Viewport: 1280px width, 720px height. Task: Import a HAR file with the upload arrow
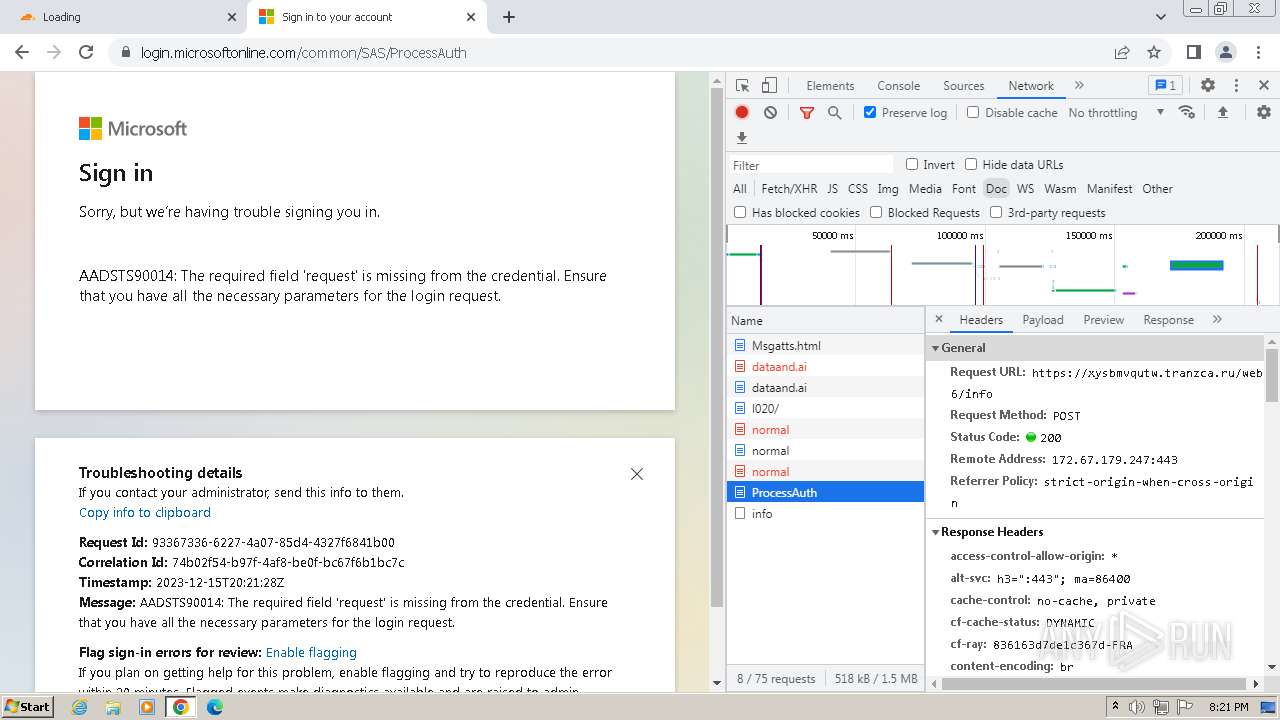[x=1222, y=112]
